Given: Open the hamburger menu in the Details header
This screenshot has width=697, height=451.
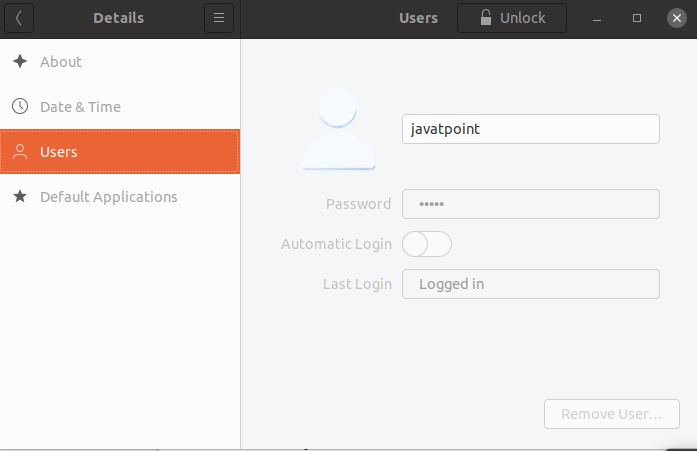Looking at the screenshot, I should click(x=219, y=18).
